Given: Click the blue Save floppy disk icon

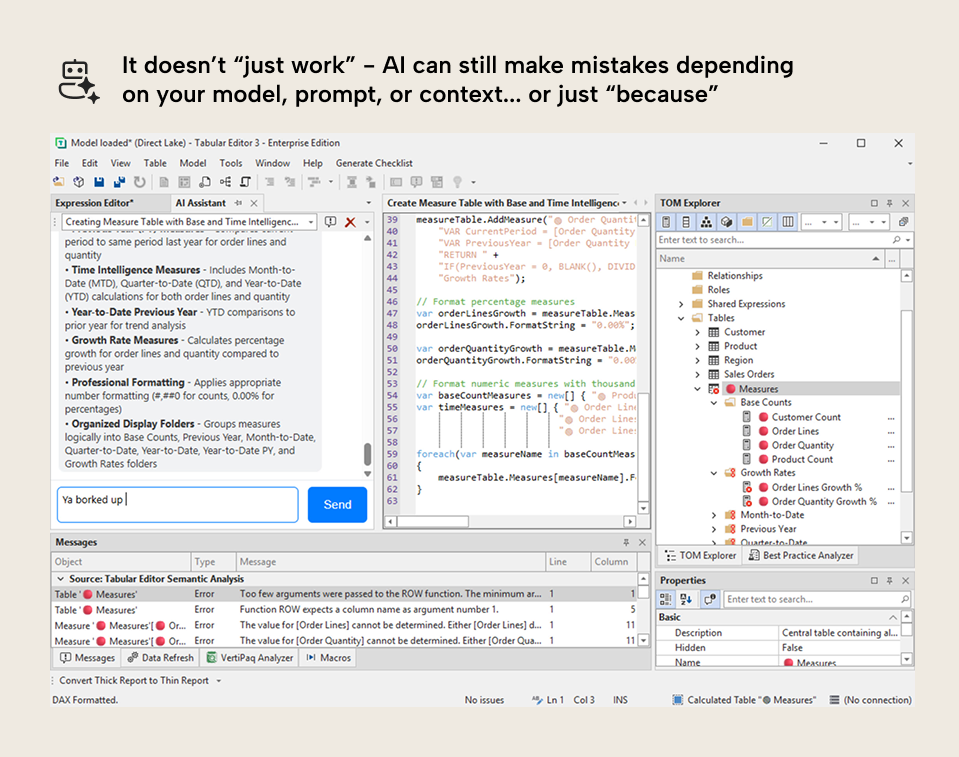Looking at the screenshot, I should (x=99, y=182).
